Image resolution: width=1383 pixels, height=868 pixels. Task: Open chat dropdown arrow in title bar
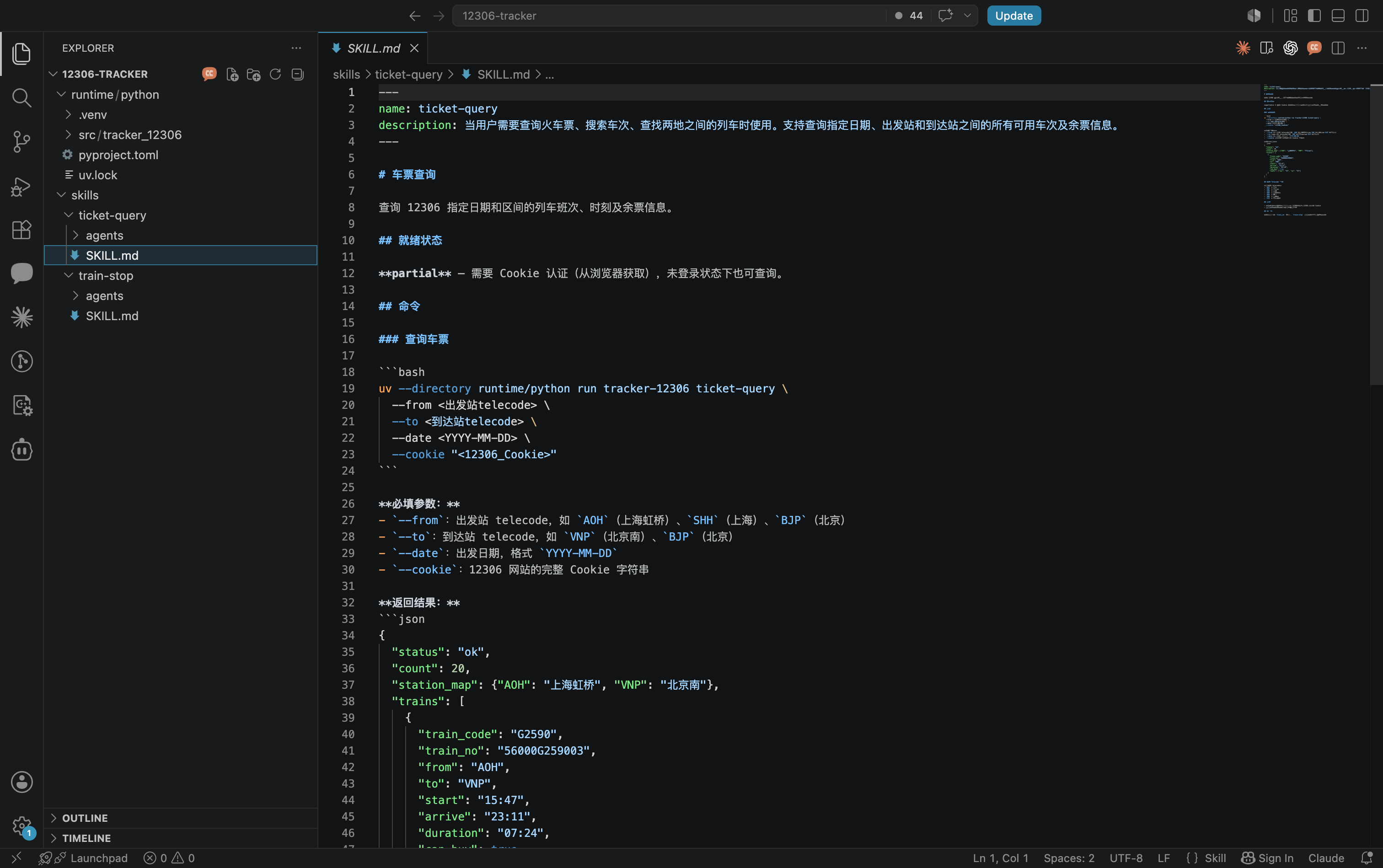click(967, 16)
